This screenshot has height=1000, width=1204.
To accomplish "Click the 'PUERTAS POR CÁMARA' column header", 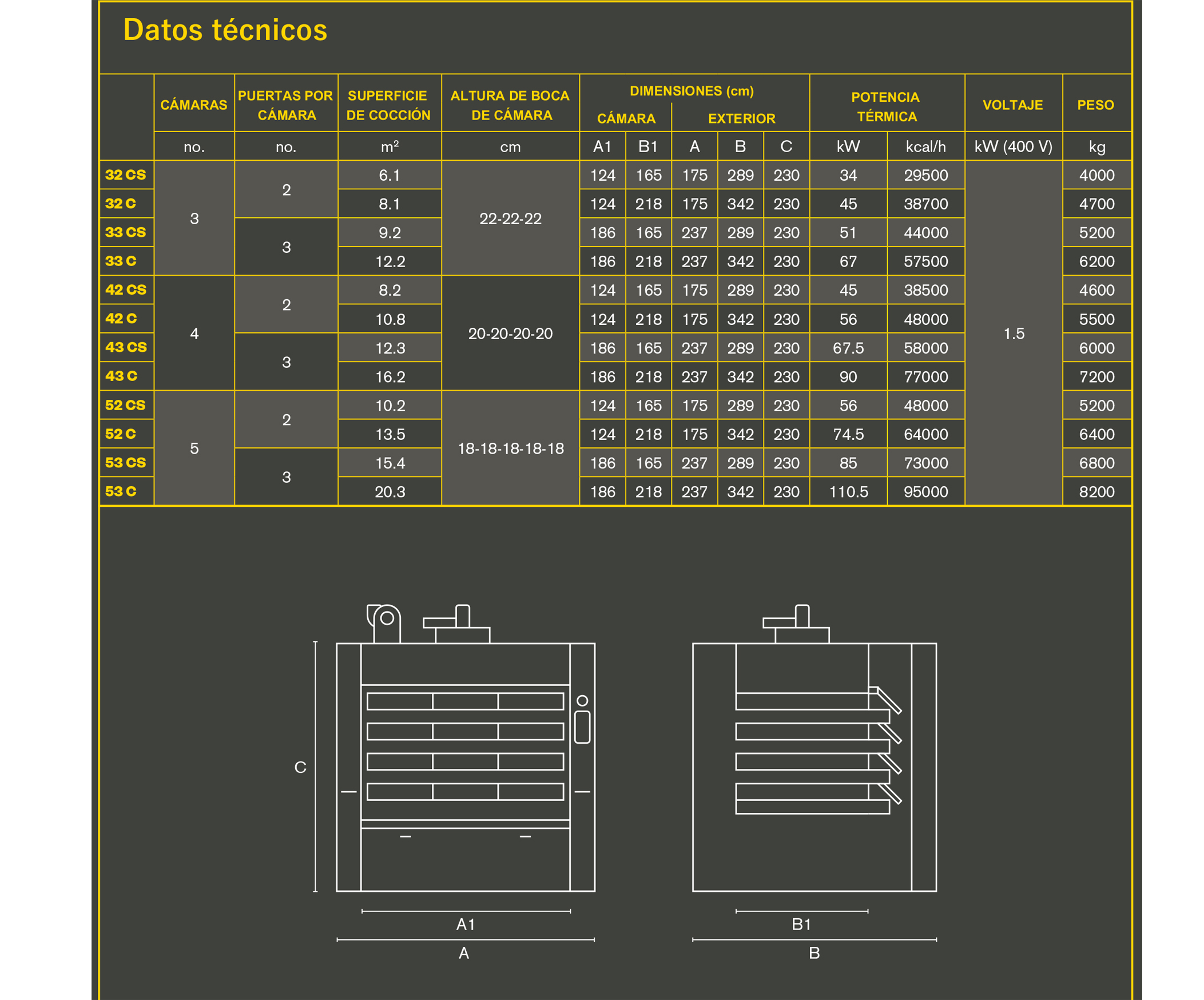I will (x=285, y=105).
